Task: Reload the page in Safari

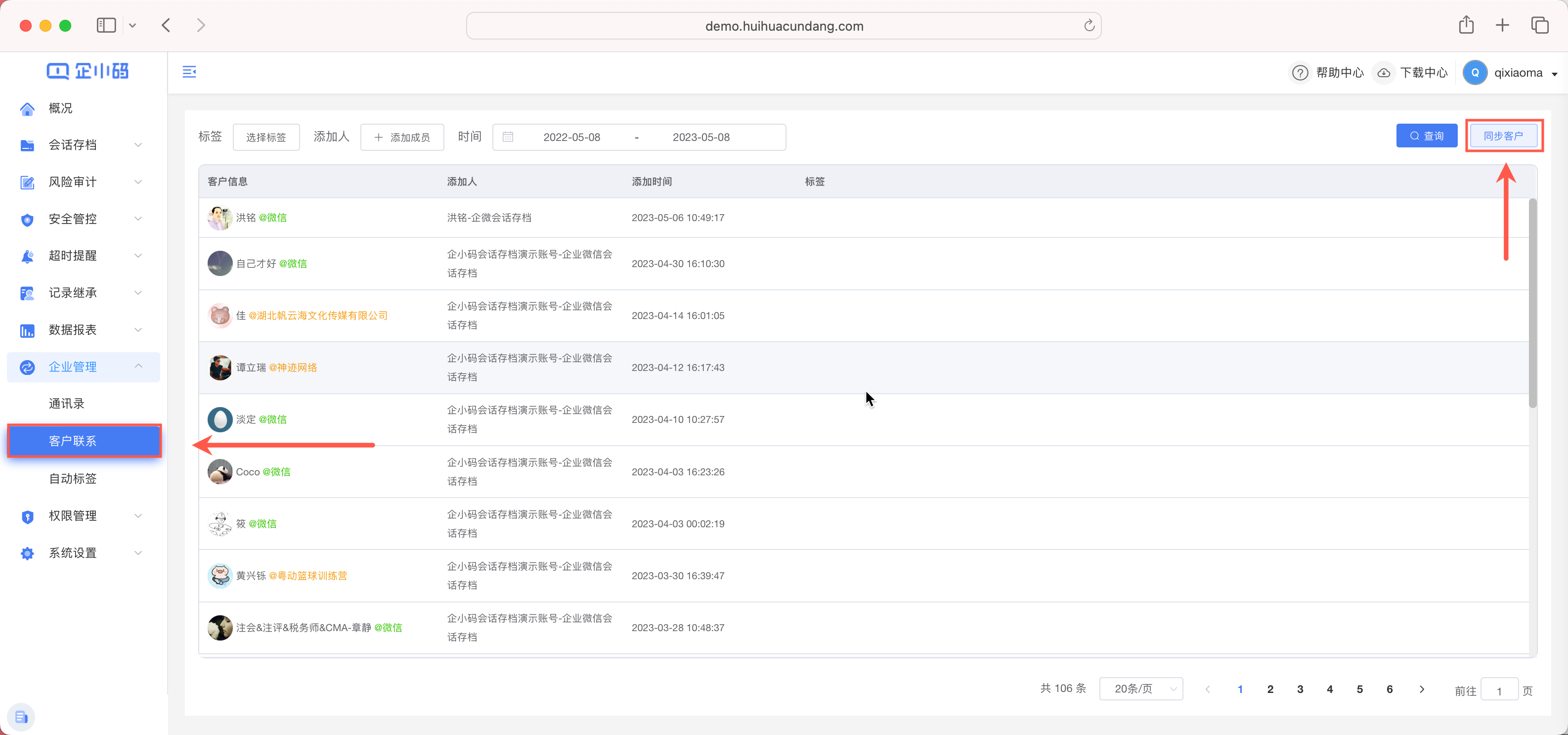Action: click(x=1089, y=26)
